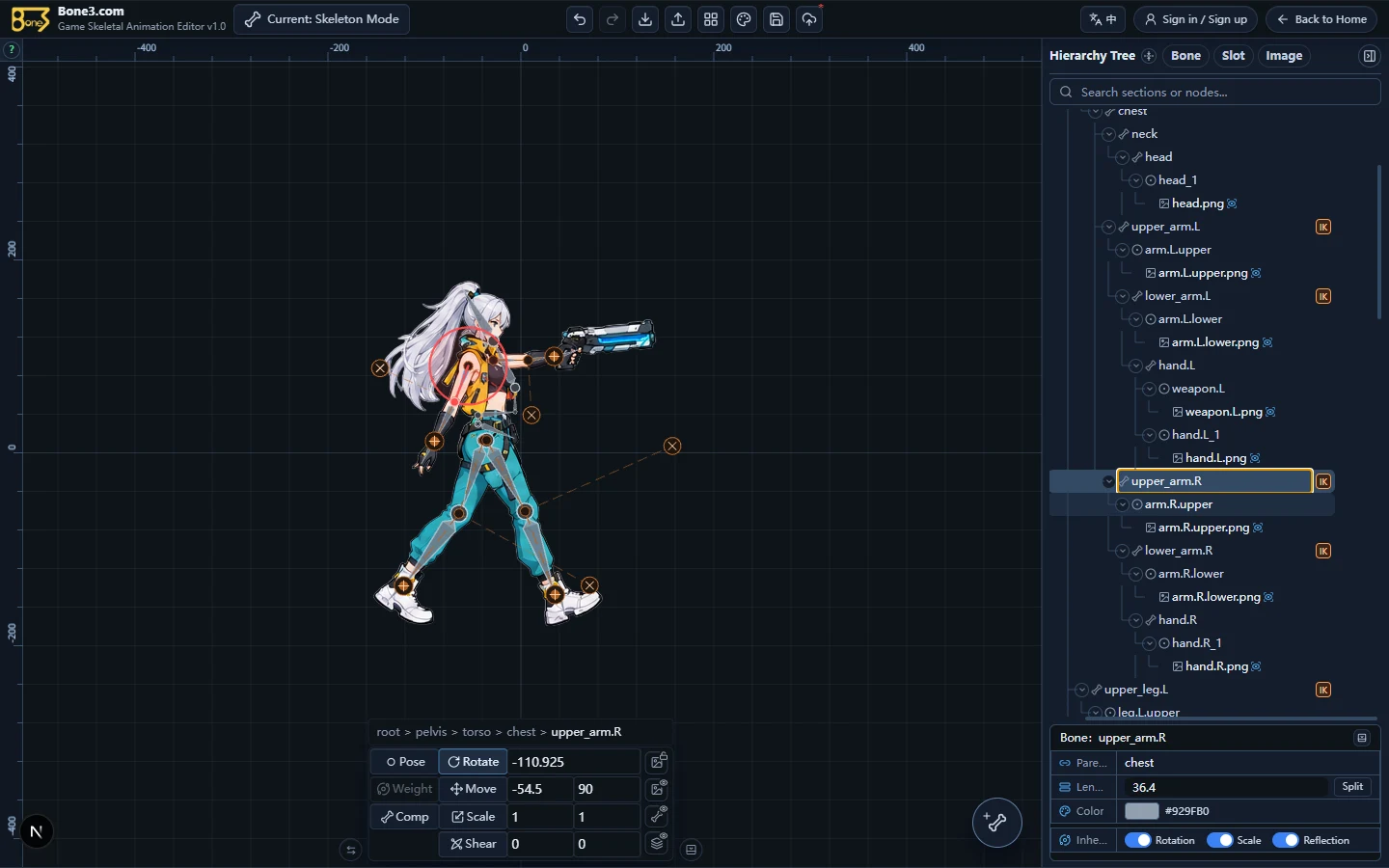Viewport: 1389px width, 868px height.
Task: Click the Search sections or nodes field
Action: coord(1215,92)
